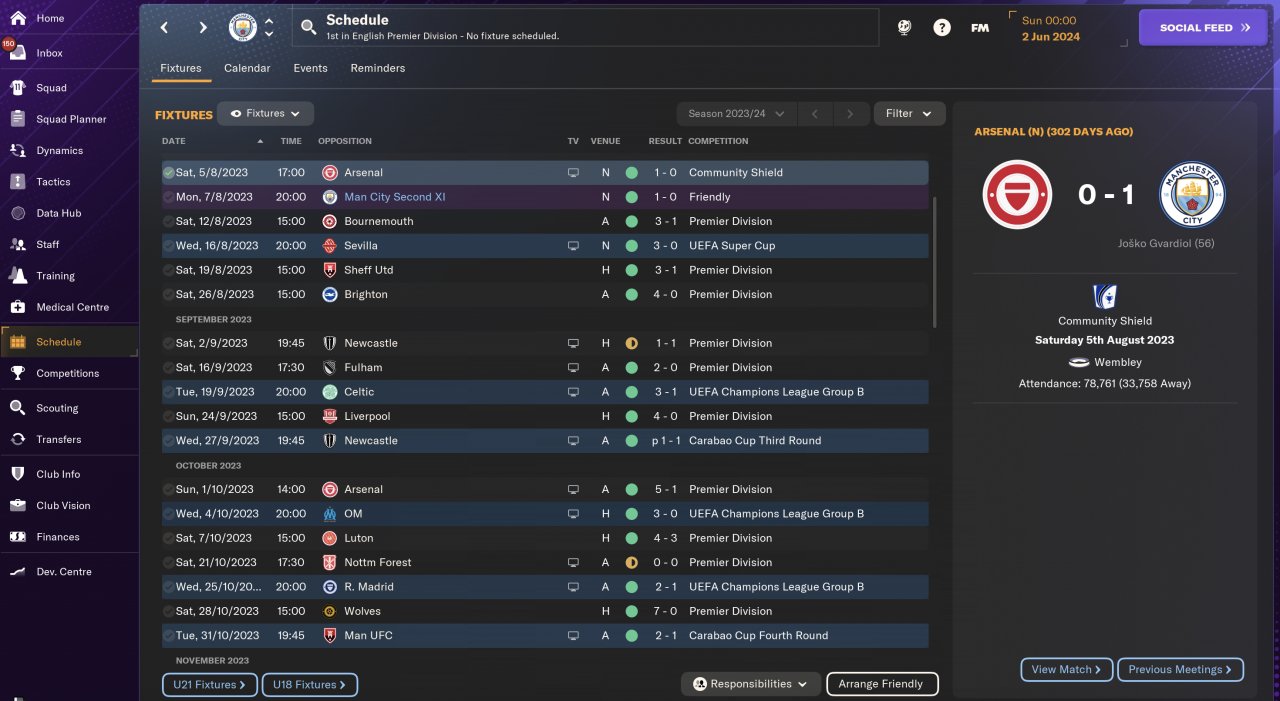1280x701 pixels.
Task: Open the Medical Centre sidebar icon
Action: click(x=17, y=307)
